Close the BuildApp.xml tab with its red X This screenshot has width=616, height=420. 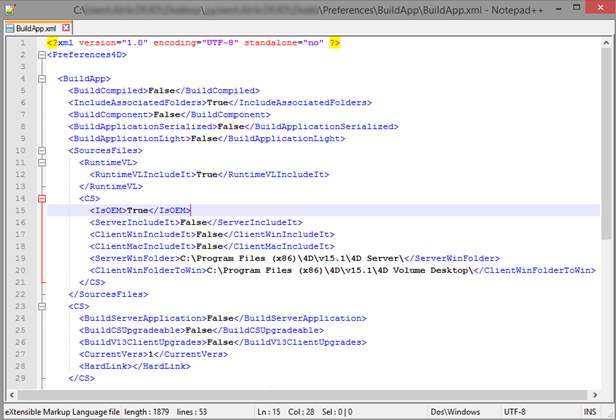point(65,28)
